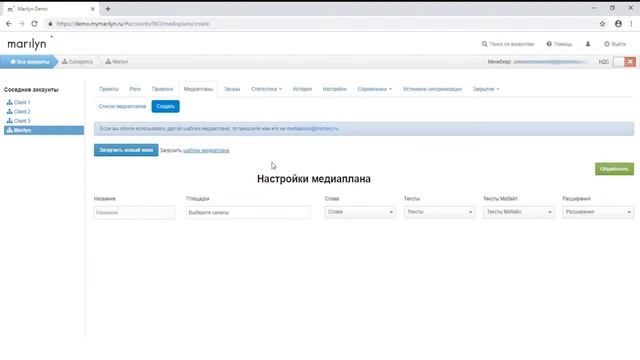Reload the page with refresh icon
The height and width of the screenshot is (360, 640).
coord(34,24)
